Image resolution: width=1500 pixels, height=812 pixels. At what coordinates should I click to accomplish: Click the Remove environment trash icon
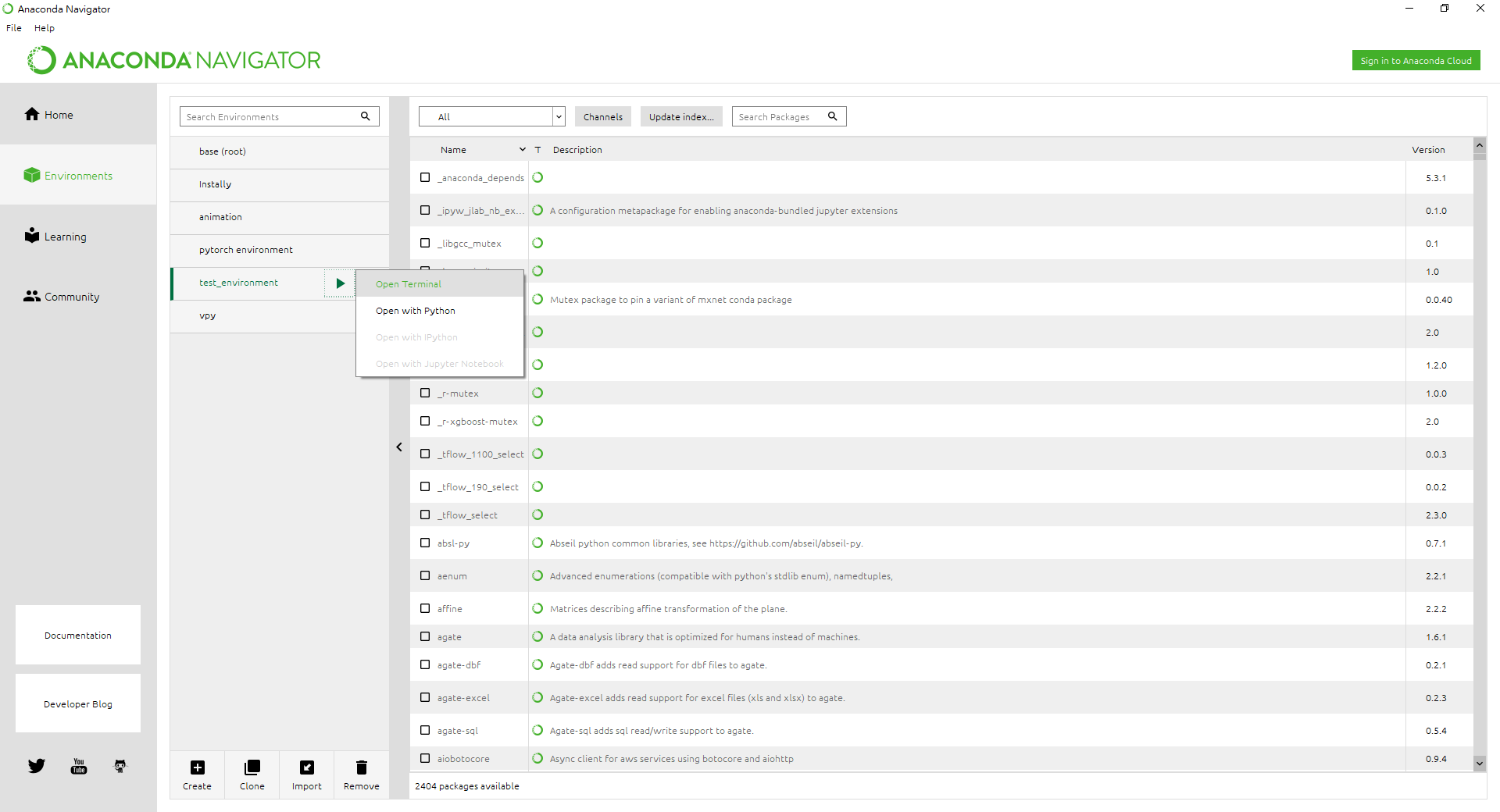coord(361,767)
